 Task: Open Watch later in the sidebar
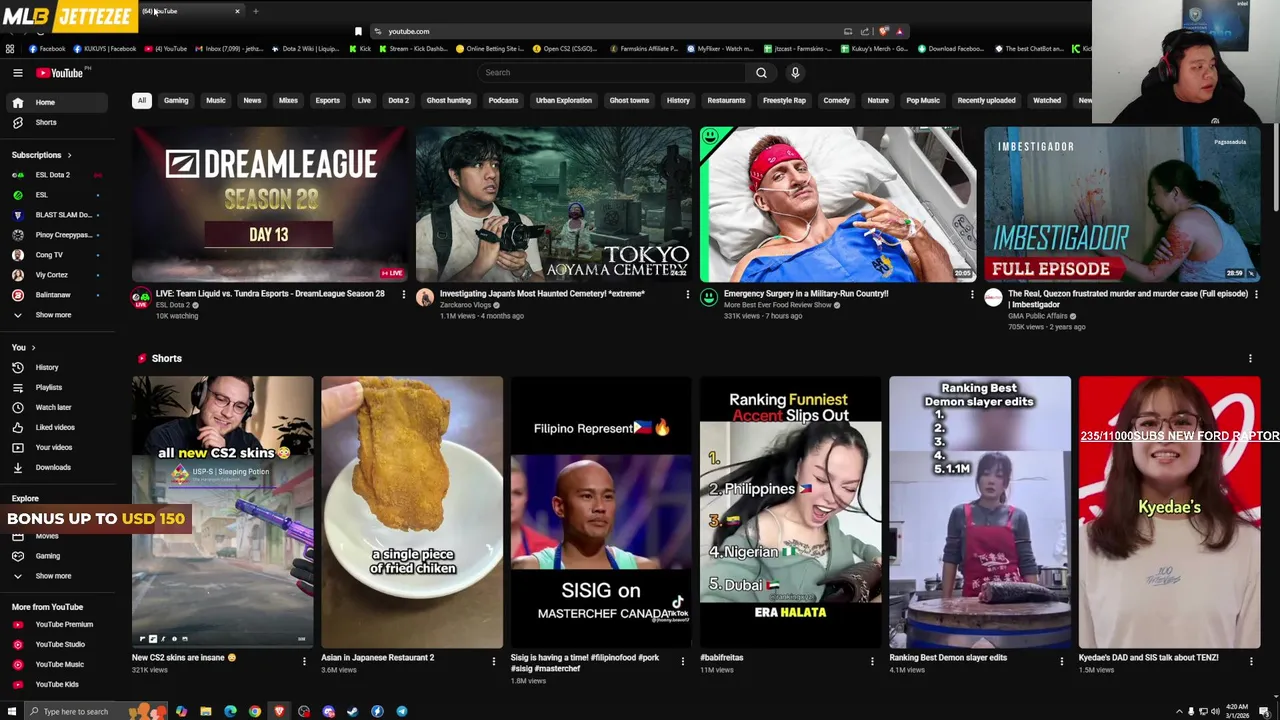pos(56,407)
